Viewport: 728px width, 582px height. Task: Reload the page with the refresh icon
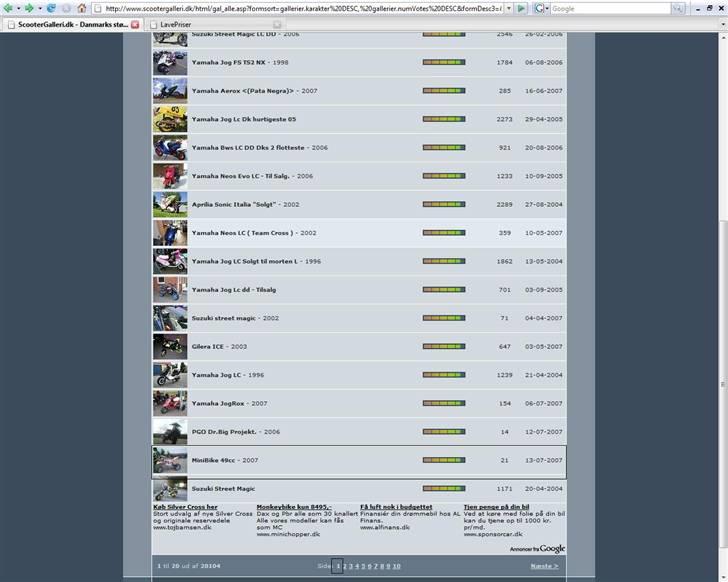pyautogui.click(x=51, y=8)
